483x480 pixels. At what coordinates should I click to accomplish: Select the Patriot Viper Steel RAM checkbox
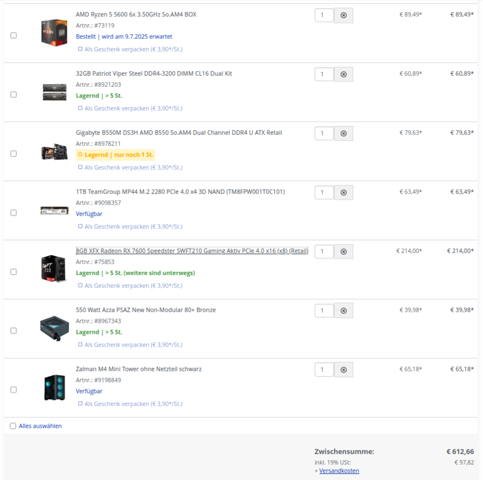click(x=13, y=94)
